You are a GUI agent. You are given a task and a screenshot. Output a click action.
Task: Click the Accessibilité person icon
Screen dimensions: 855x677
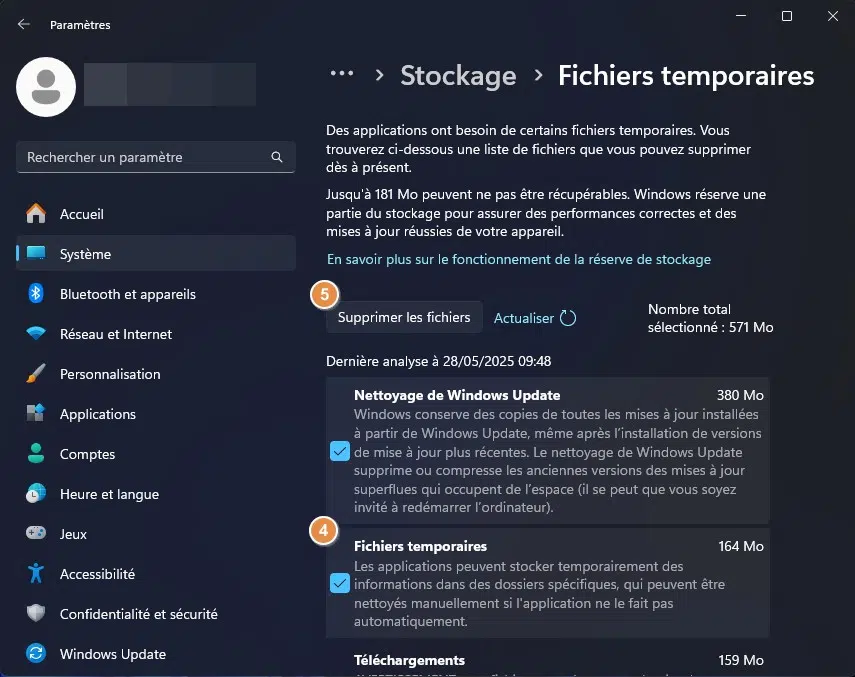[x=37, y=574]
